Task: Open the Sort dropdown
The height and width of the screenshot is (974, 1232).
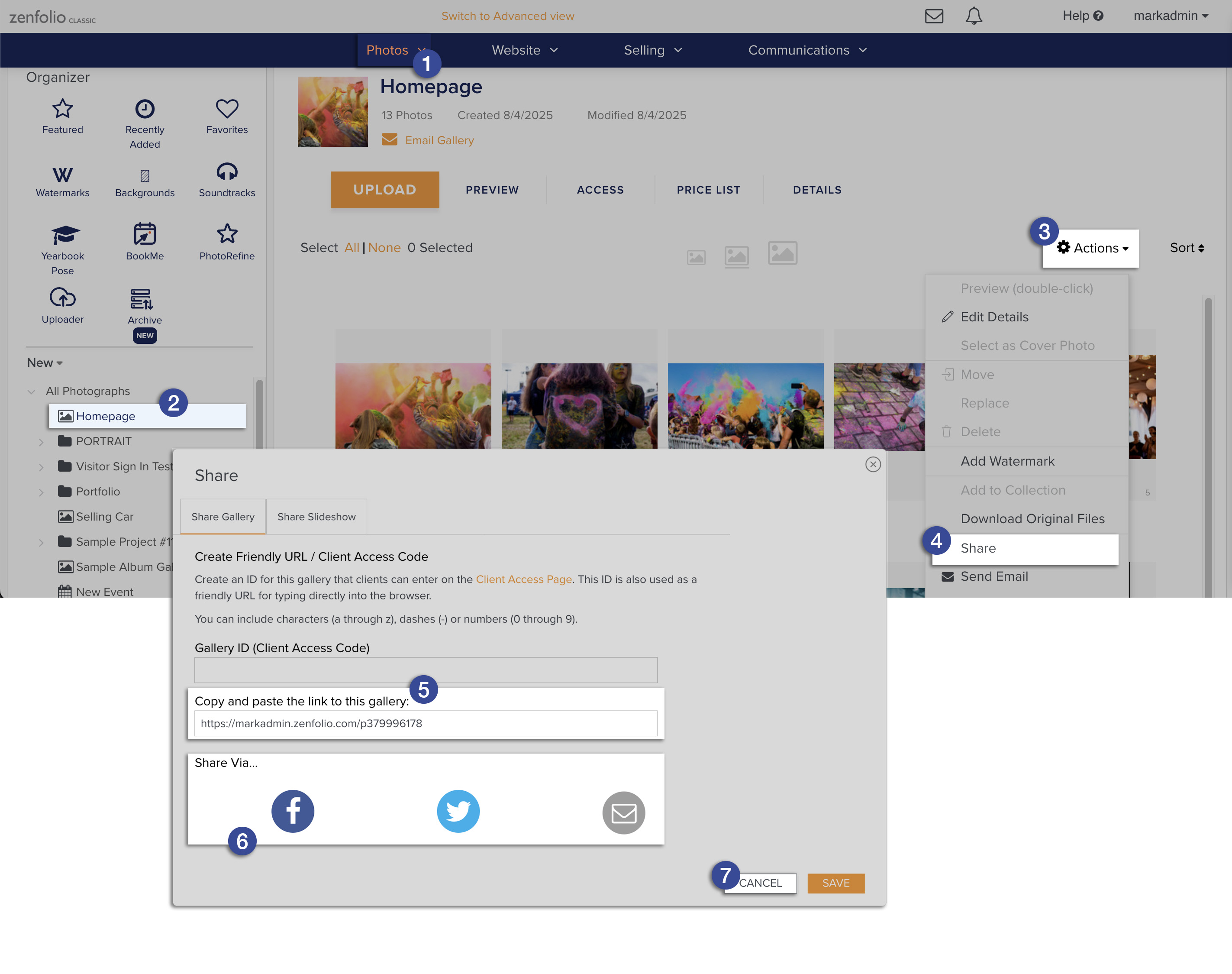Action: pos(1187,248)
